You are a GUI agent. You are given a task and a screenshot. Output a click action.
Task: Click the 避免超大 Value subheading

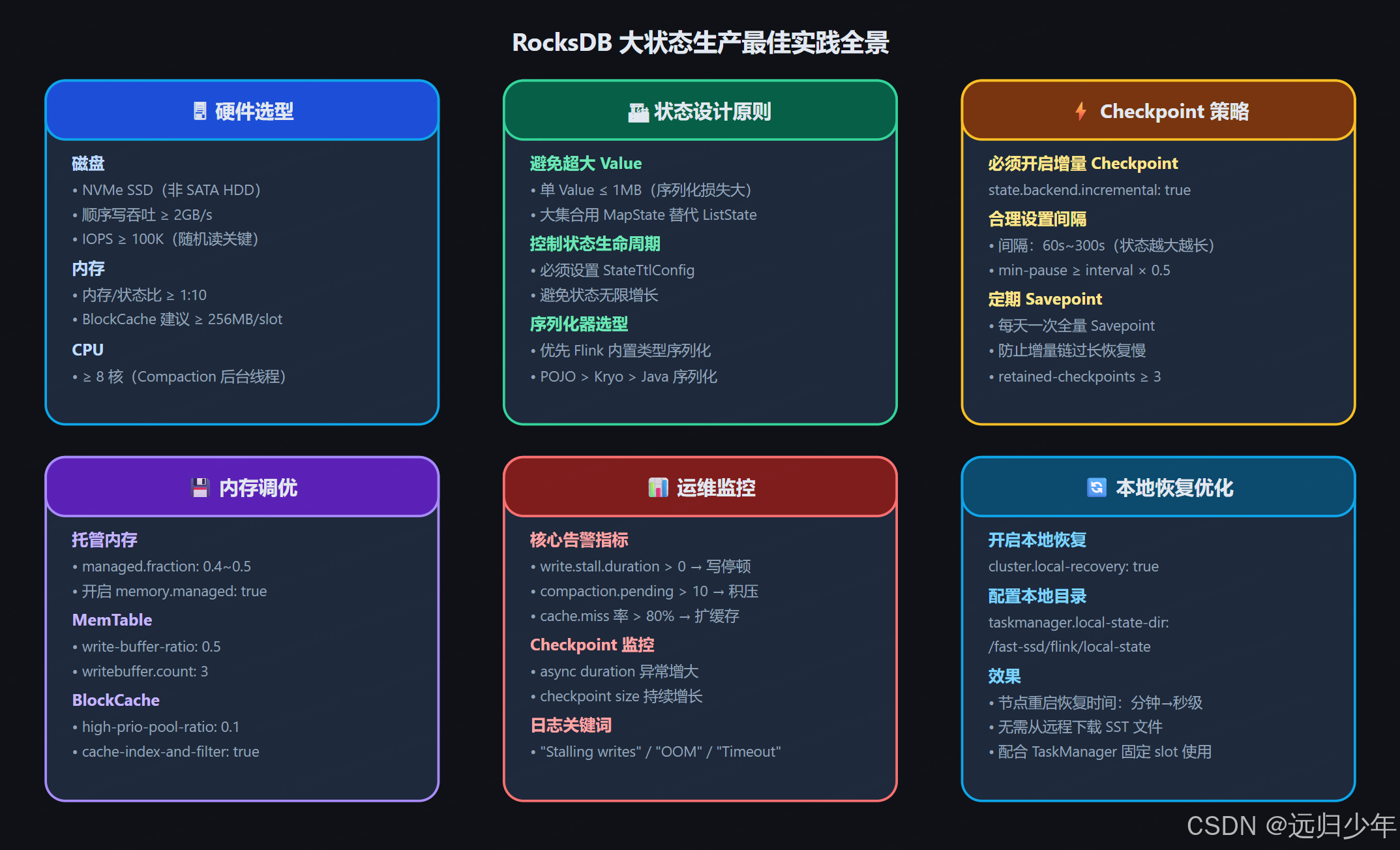[586, 164]
